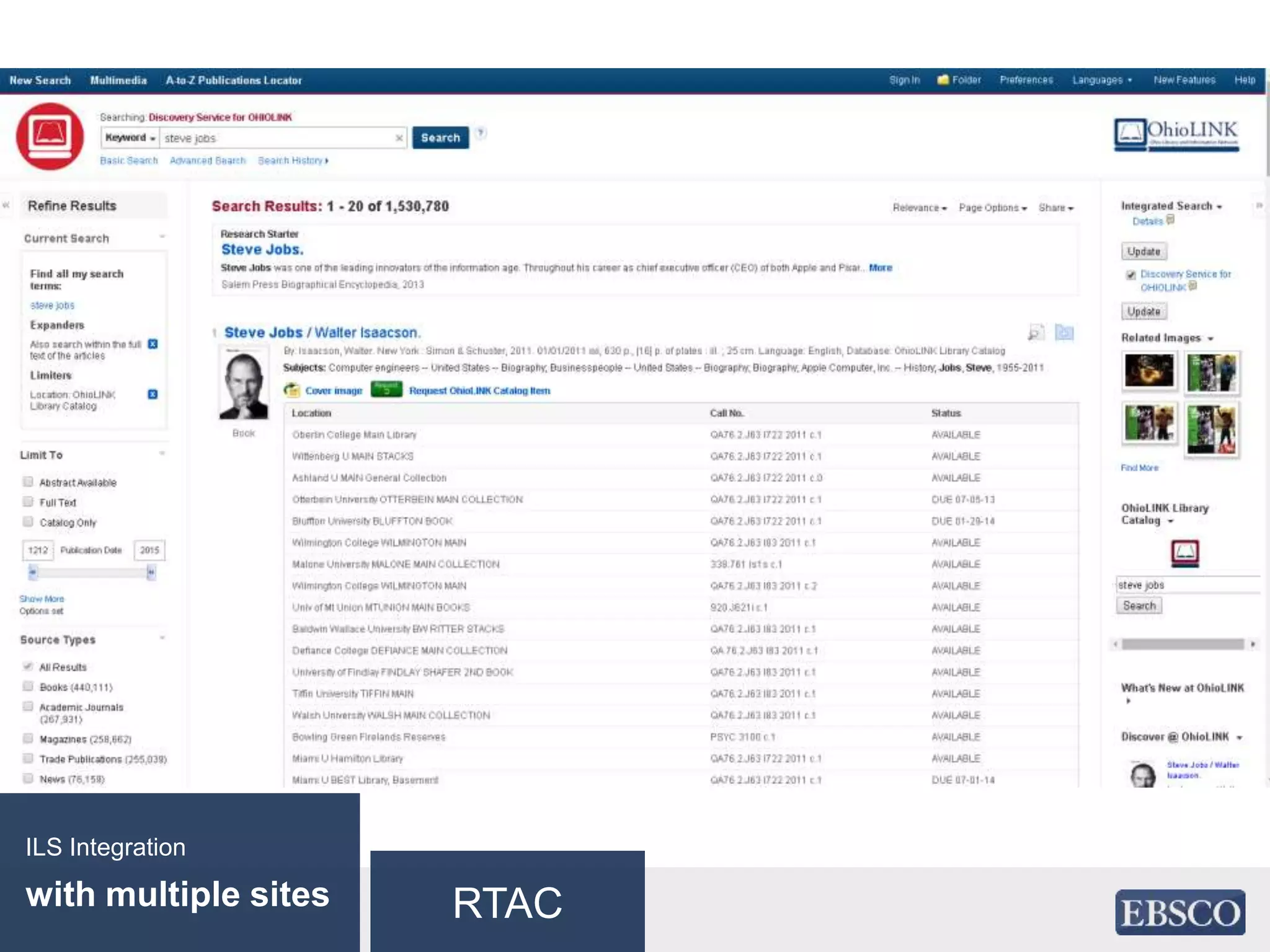
Task: Open the Multimedia menu item
Action: pos(118,80)
